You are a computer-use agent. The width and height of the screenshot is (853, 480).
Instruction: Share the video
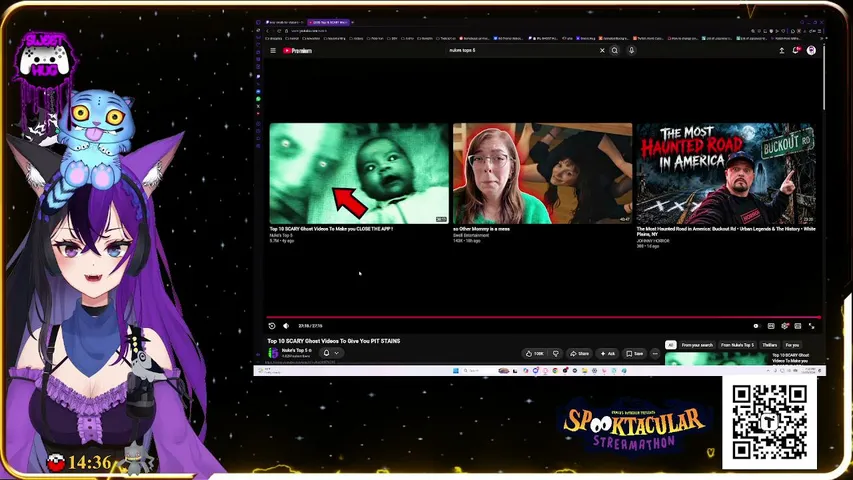click(579, 354)
